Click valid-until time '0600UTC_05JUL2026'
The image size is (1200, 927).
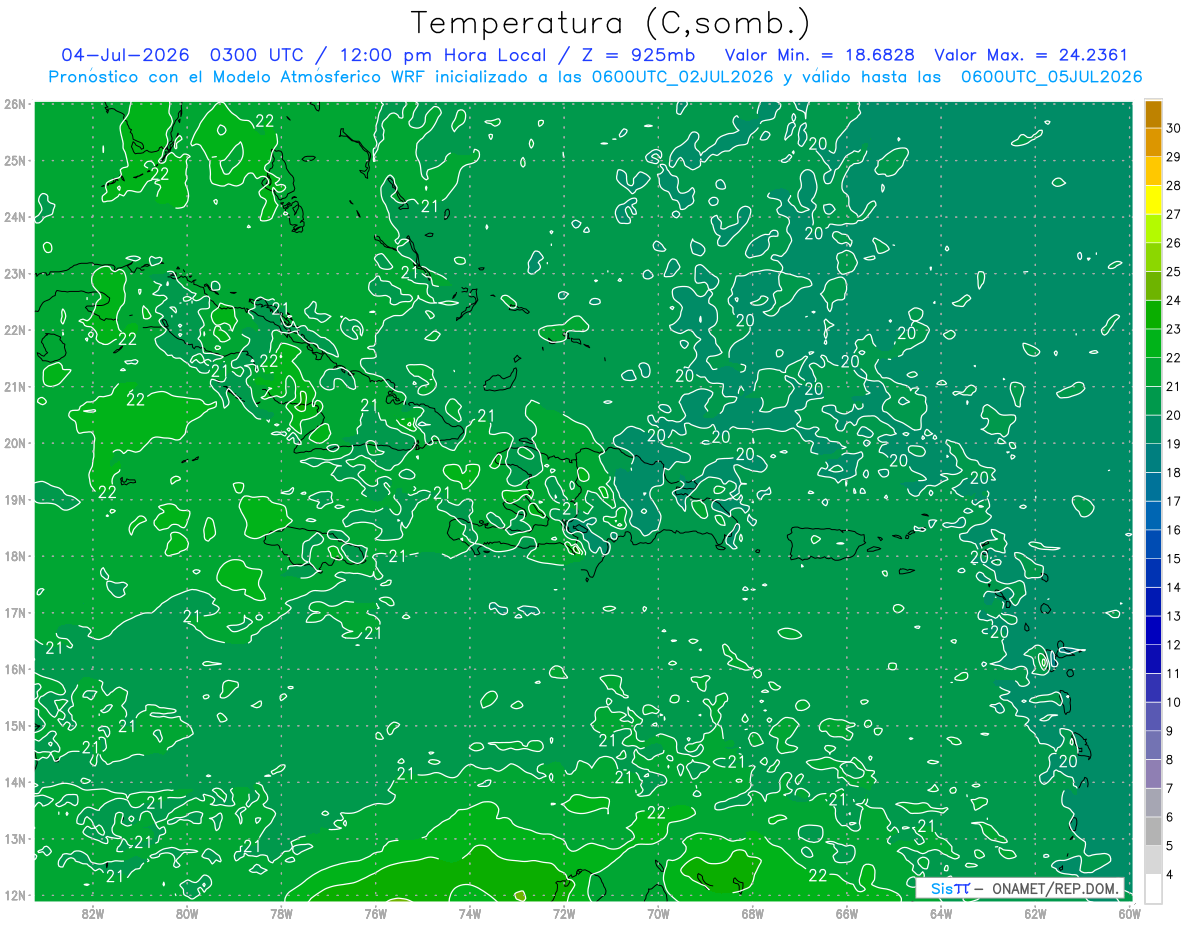tap(1051, 77)
